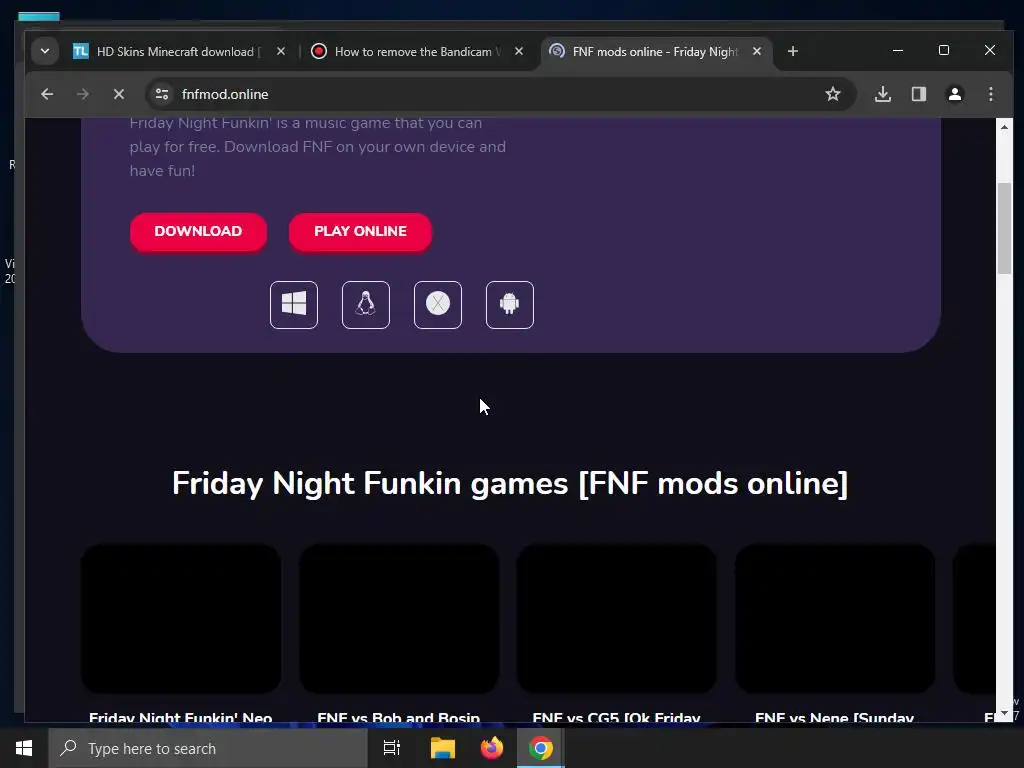Click the page scrollbar up arrow
The image size is (1024, 768).
(1004, 127)
